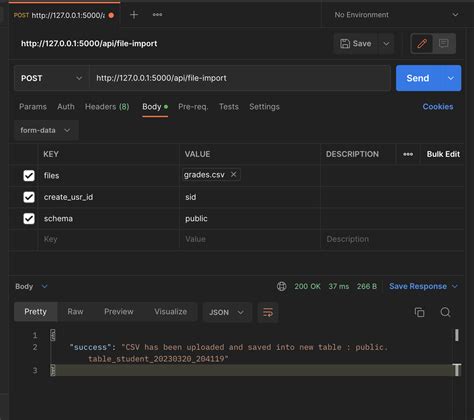Open column options three-dot icon
The image size is (474, 420).
point(408,154)
